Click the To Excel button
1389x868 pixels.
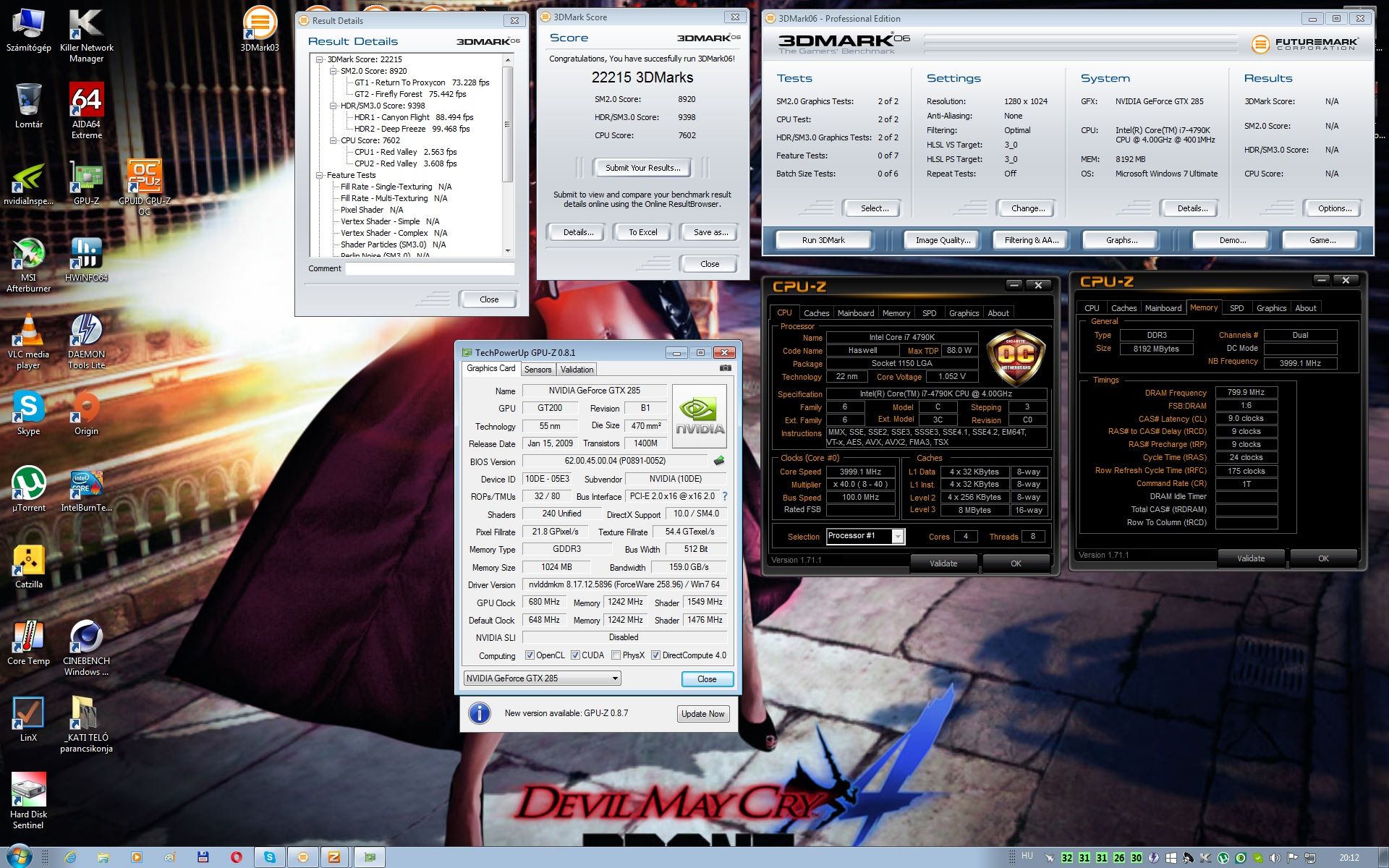point(642,232)
